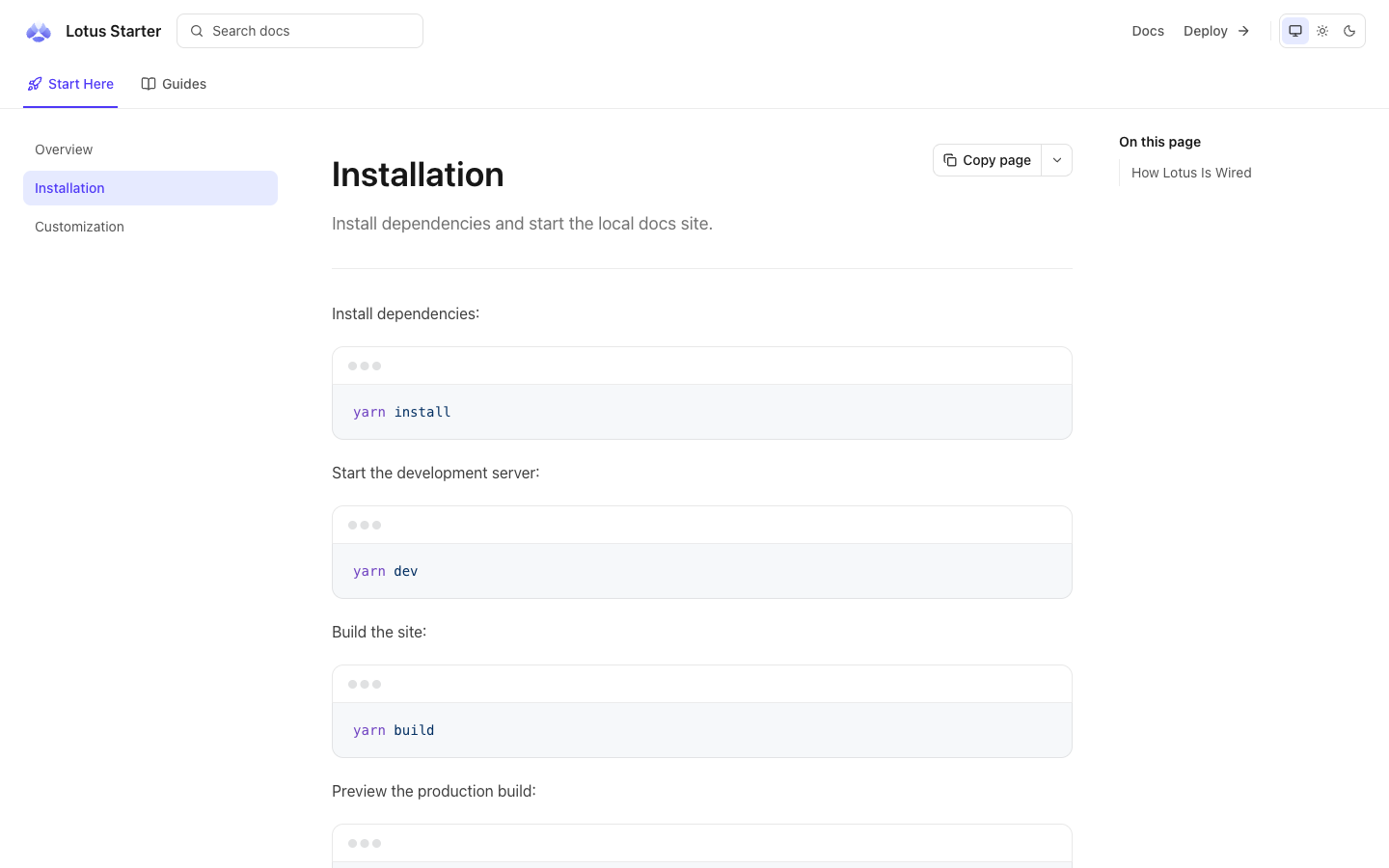Click the yarn build code line
Screen dimensions: 1389x868
pyautogui.click(x=394, y=730)
